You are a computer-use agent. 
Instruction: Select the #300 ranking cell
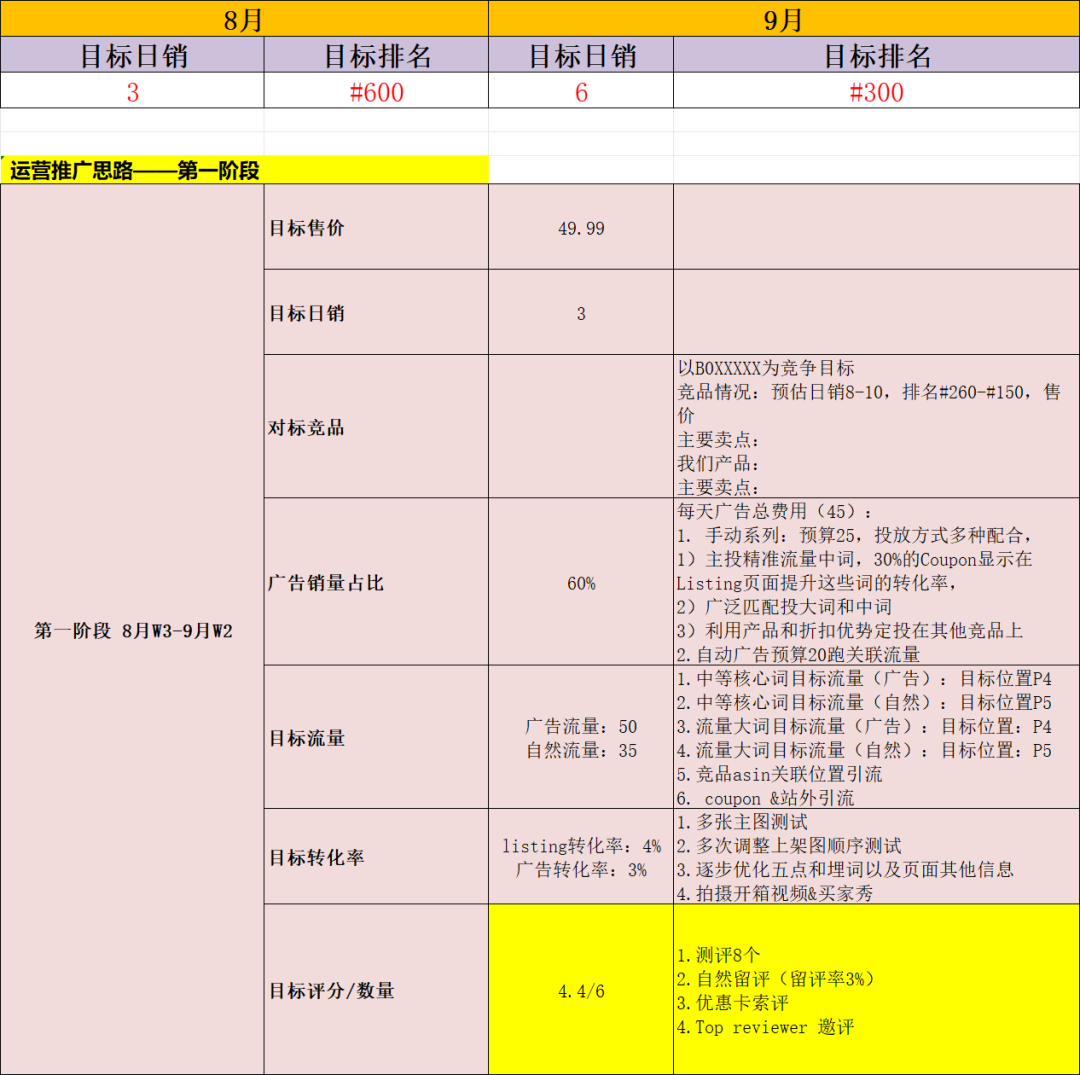click(x=876, y=90)
